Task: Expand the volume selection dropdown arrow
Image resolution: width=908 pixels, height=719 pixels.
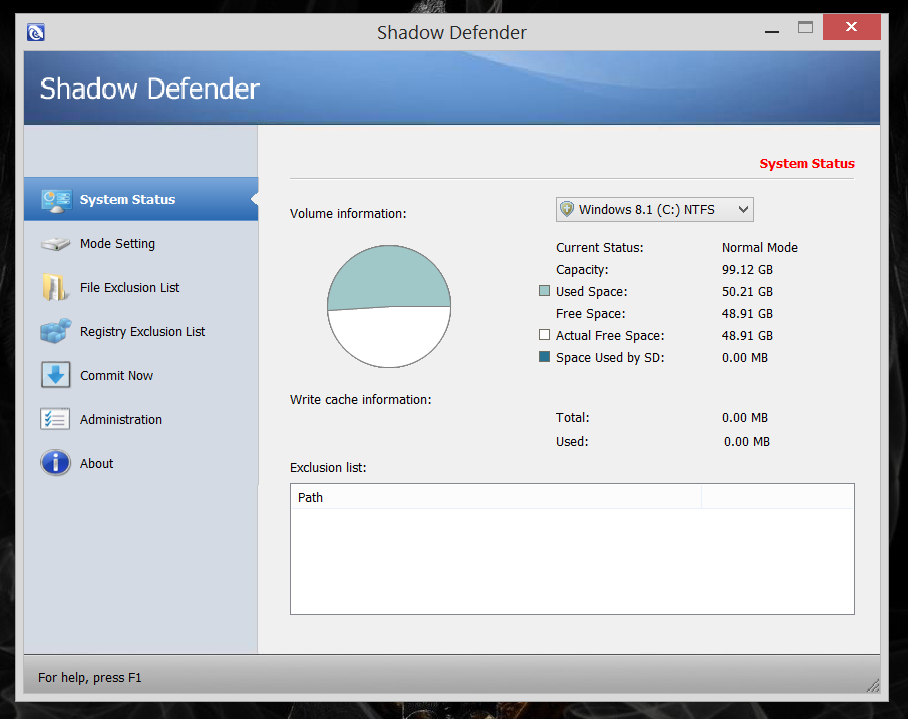Action: point(743,210)
